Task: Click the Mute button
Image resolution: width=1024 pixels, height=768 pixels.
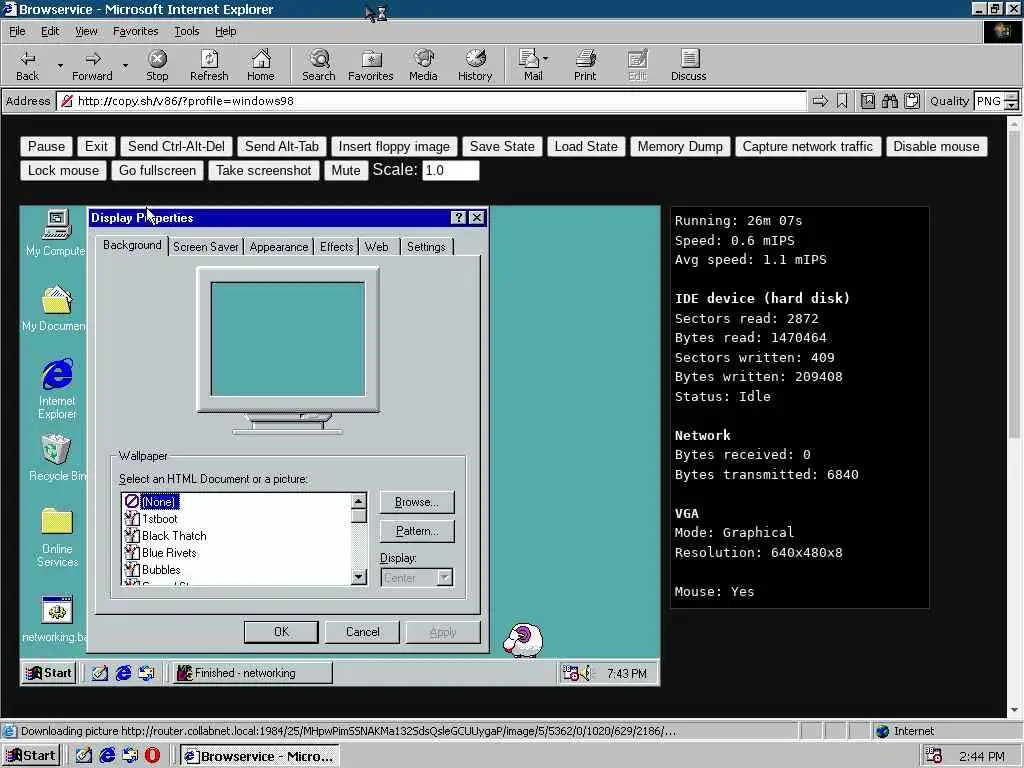Action: [345, 170]
